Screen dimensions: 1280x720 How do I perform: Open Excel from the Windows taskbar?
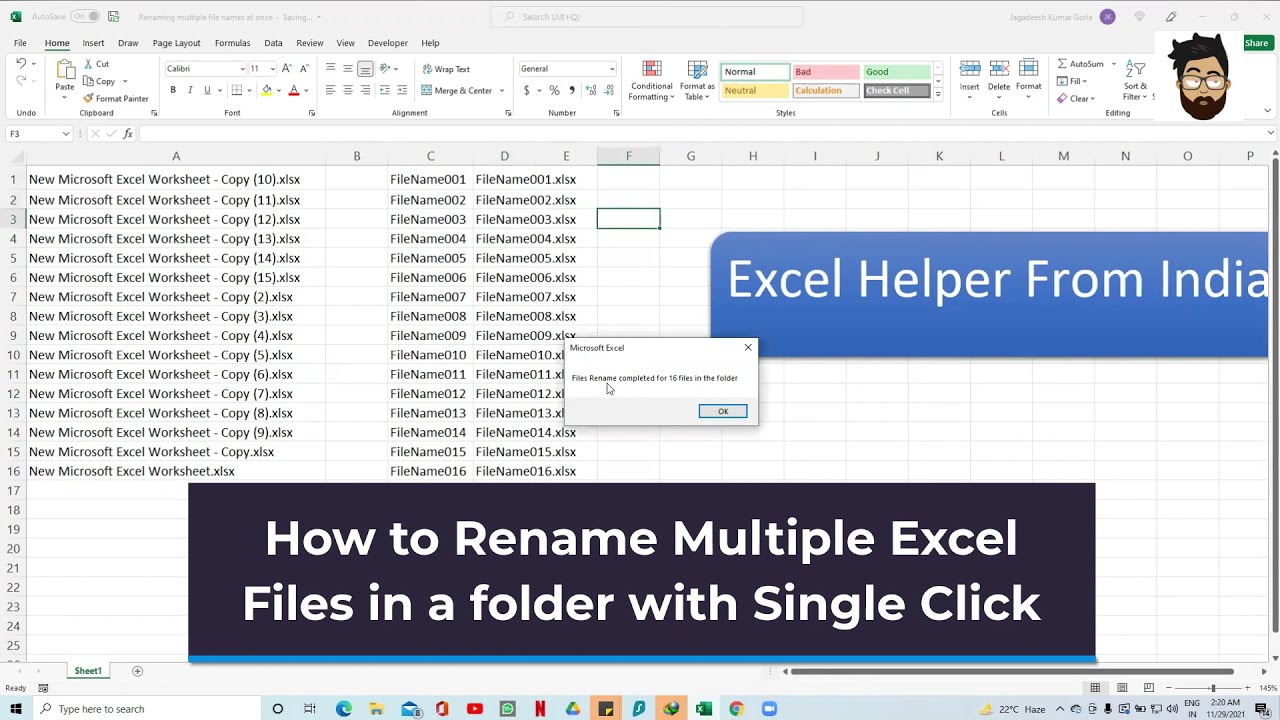(704, 709)
